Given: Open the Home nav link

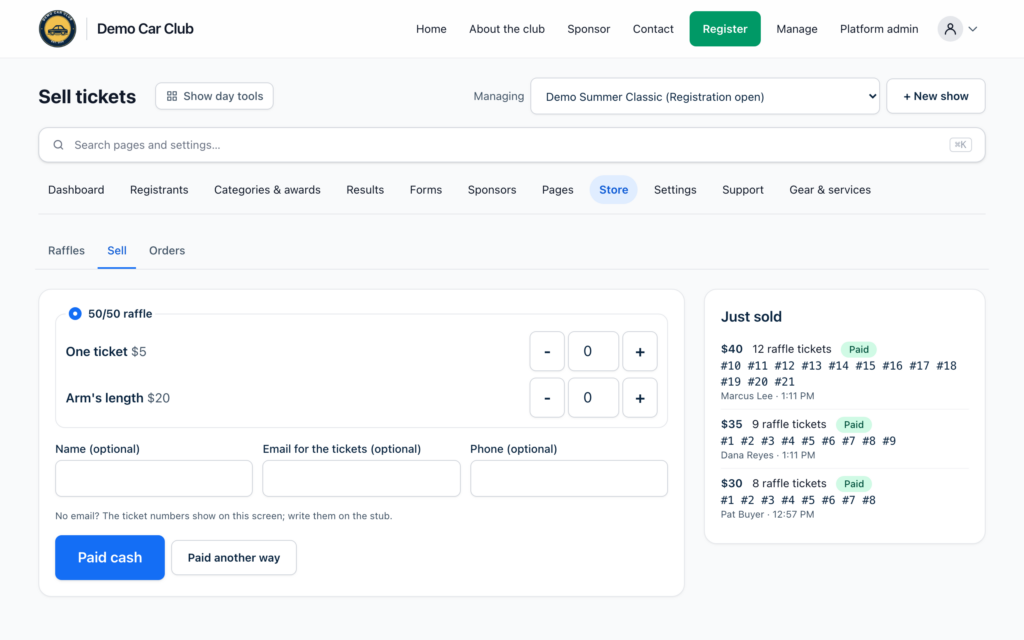Looking at the screenshot, I should click(x=432, y=29).
